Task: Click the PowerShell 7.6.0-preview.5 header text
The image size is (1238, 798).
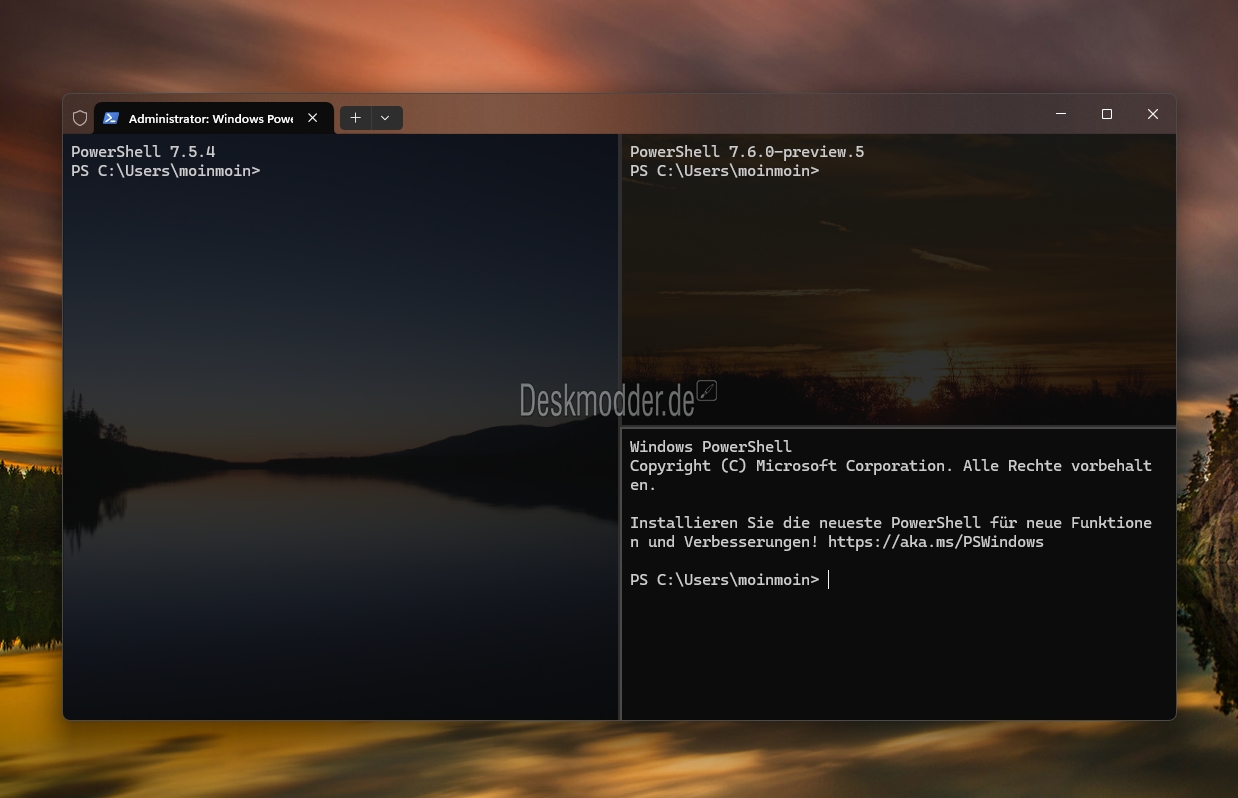Action: coord(746,152)
